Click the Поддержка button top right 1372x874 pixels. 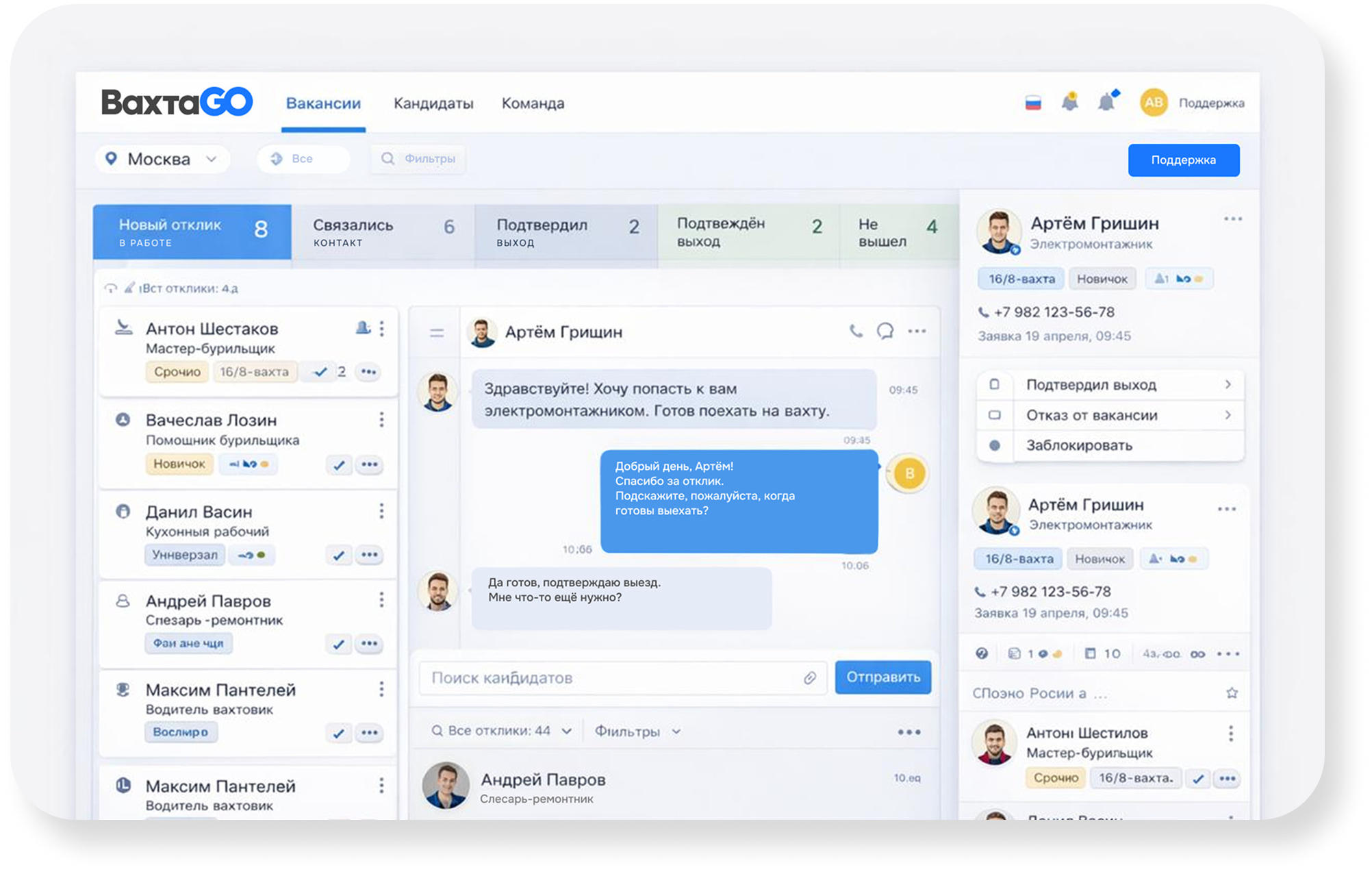(x=1184, y=160)
